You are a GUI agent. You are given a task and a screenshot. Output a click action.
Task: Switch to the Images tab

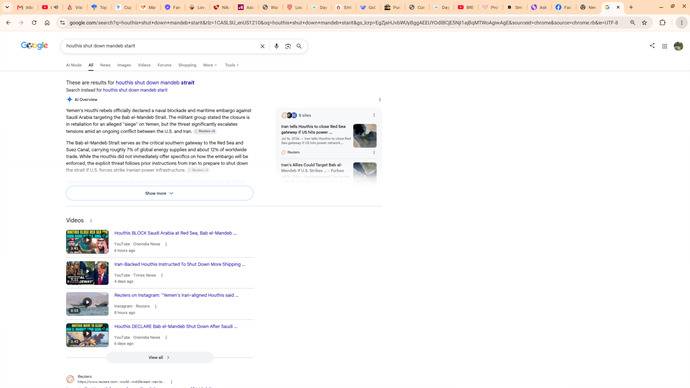(124, 65)
